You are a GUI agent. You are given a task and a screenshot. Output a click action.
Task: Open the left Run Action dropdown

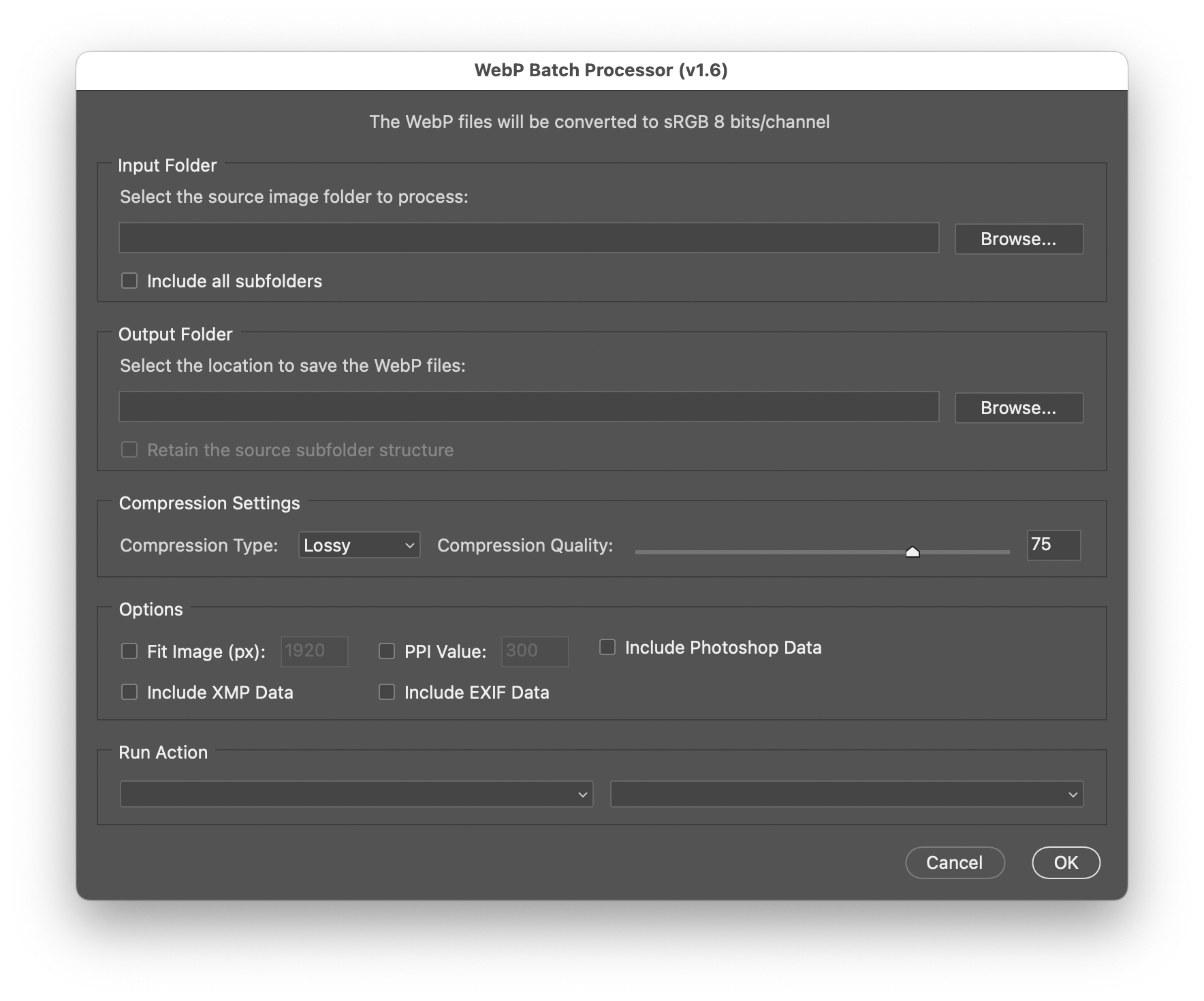[x=356, y=794]
